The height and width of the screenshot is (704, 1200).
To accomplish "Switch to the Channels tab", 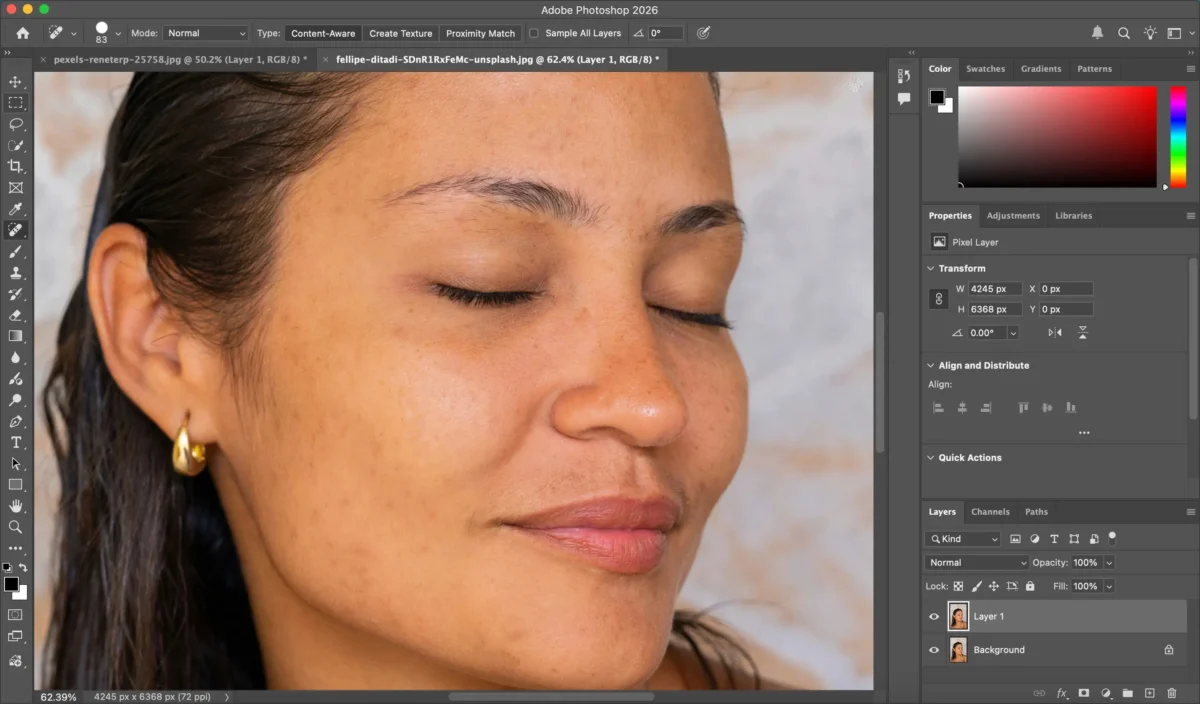I will pyautogui.click(x=990, y=511).
